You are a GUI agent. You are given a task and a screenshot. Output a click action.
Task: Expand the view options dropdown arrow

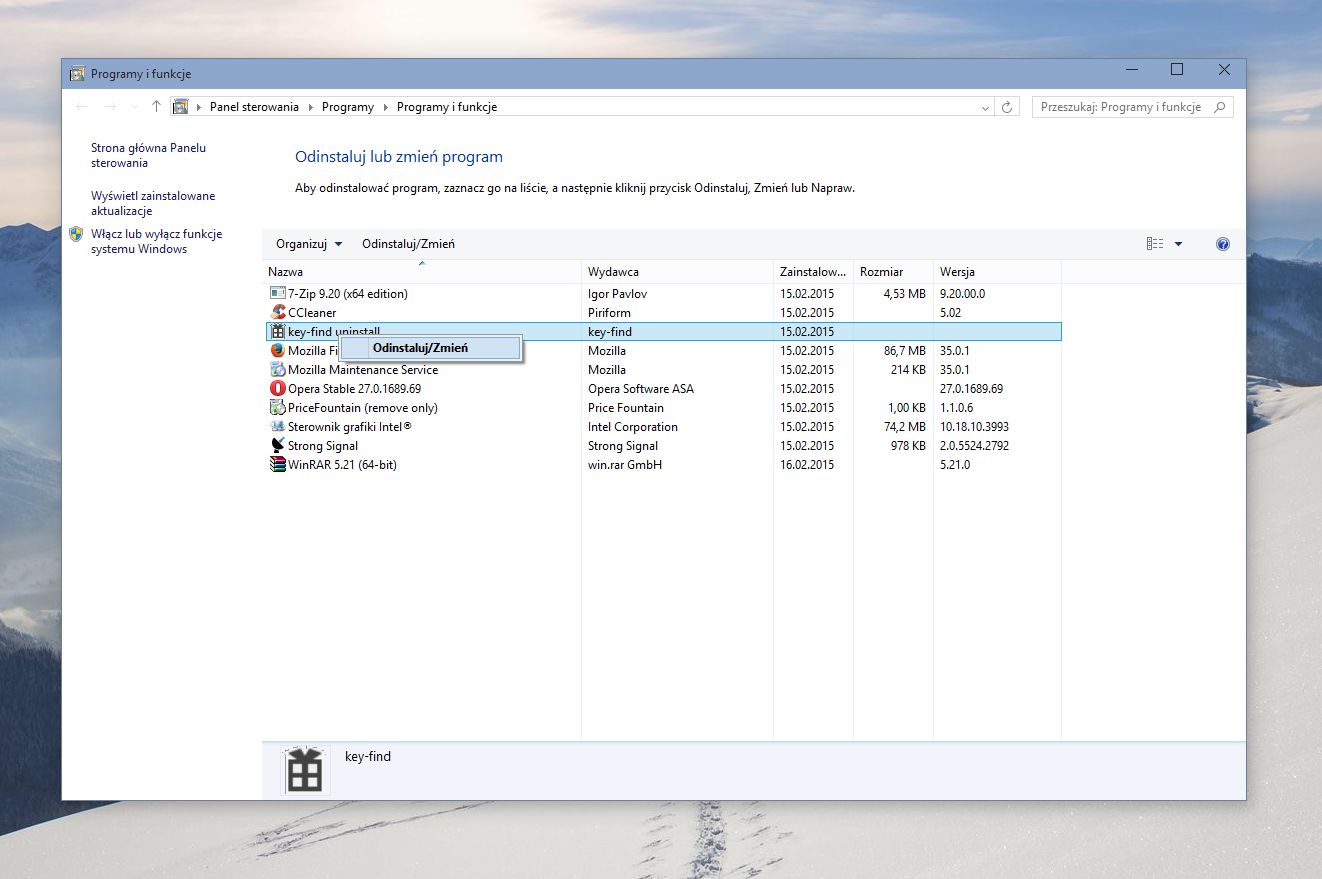1178,244
